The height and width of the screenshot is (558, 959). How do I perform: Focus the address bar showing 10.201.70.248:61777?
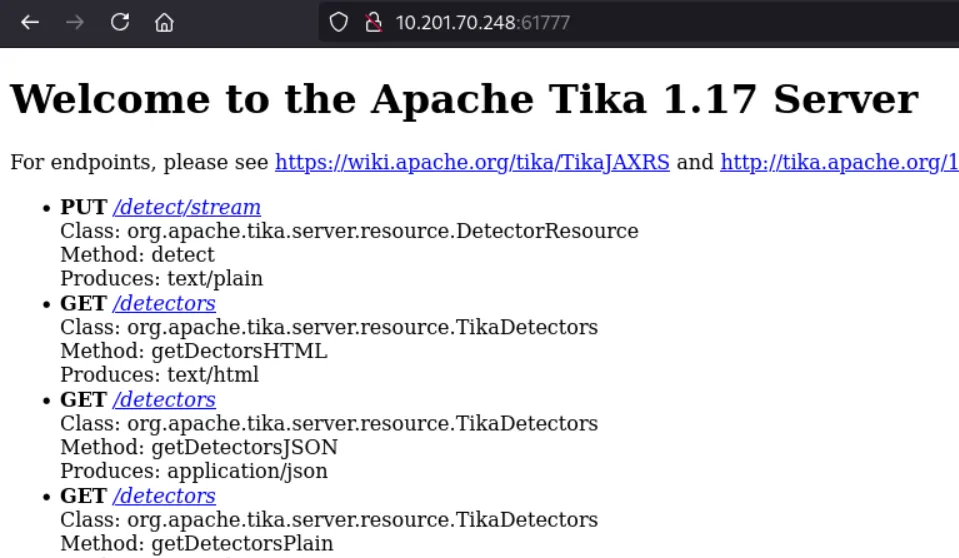(x=639, y=23)
